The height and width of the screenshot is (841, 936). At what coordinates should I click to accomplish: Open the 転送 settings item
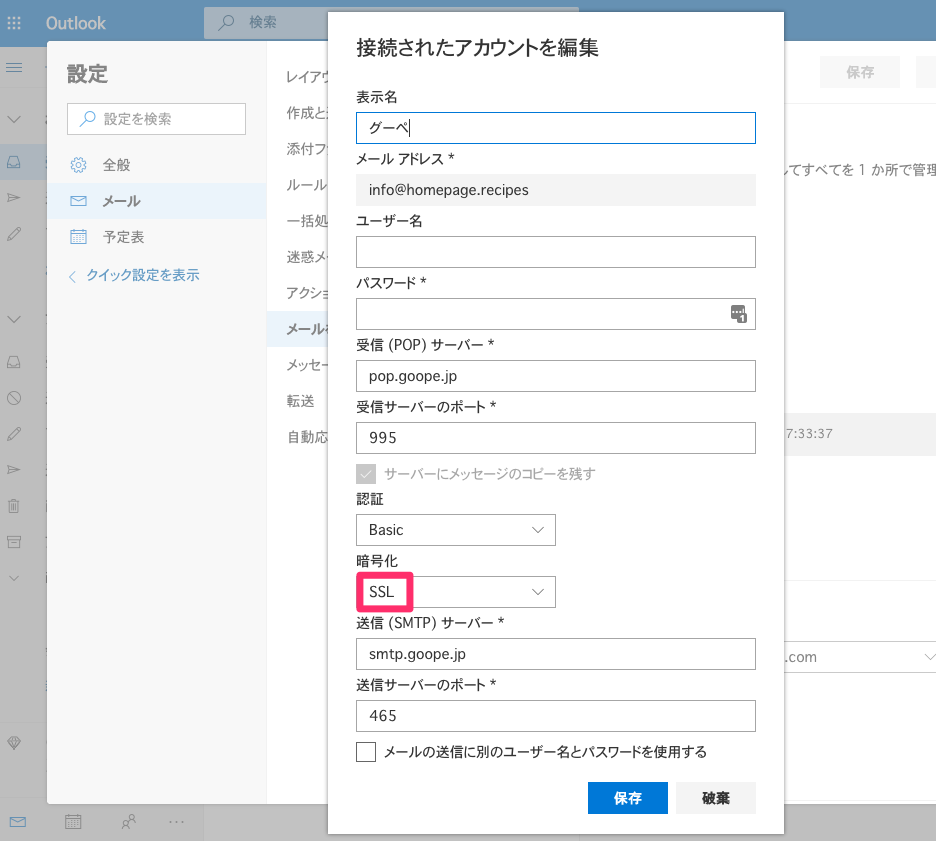coord(300,401)
